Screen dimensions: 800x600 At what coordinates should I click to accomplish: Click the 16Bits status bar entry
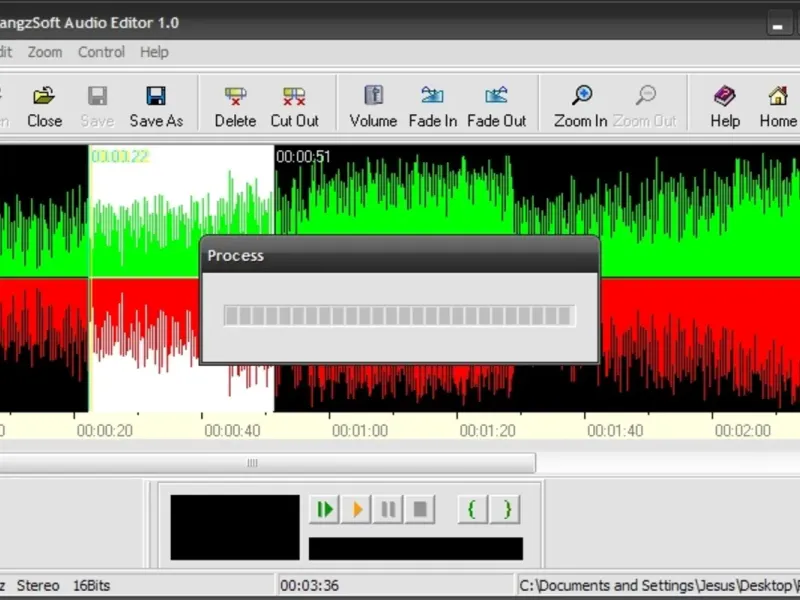point(91,585)
